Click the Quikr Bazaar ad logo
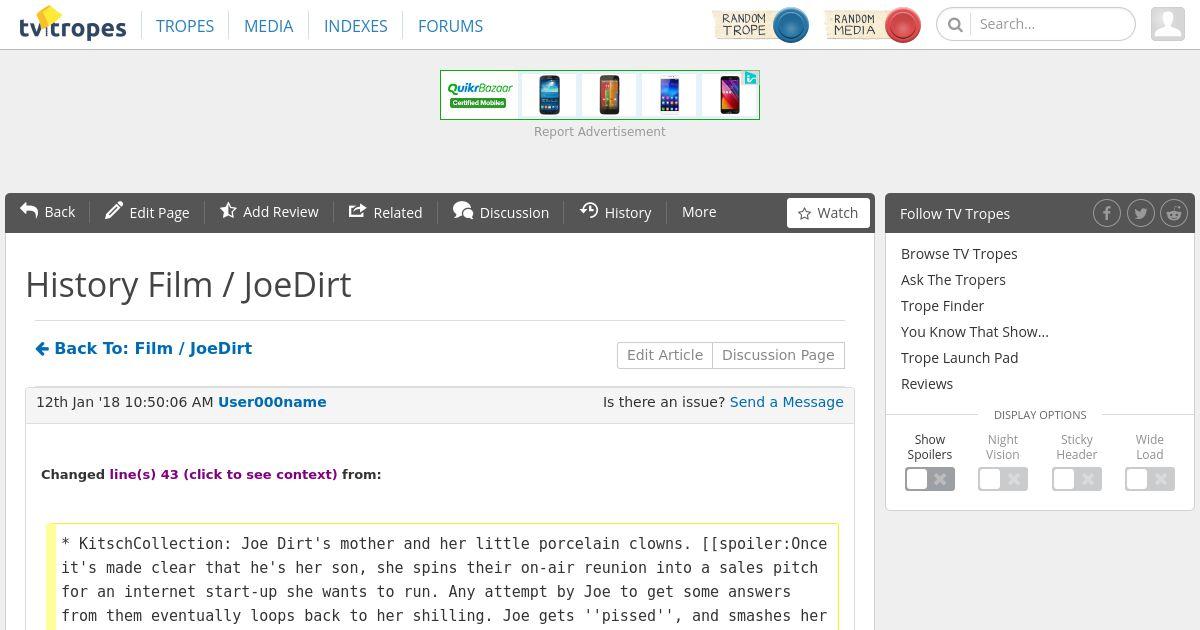Image resolution: width=1200 pixels, height=630 pixels. coord(479,95)
